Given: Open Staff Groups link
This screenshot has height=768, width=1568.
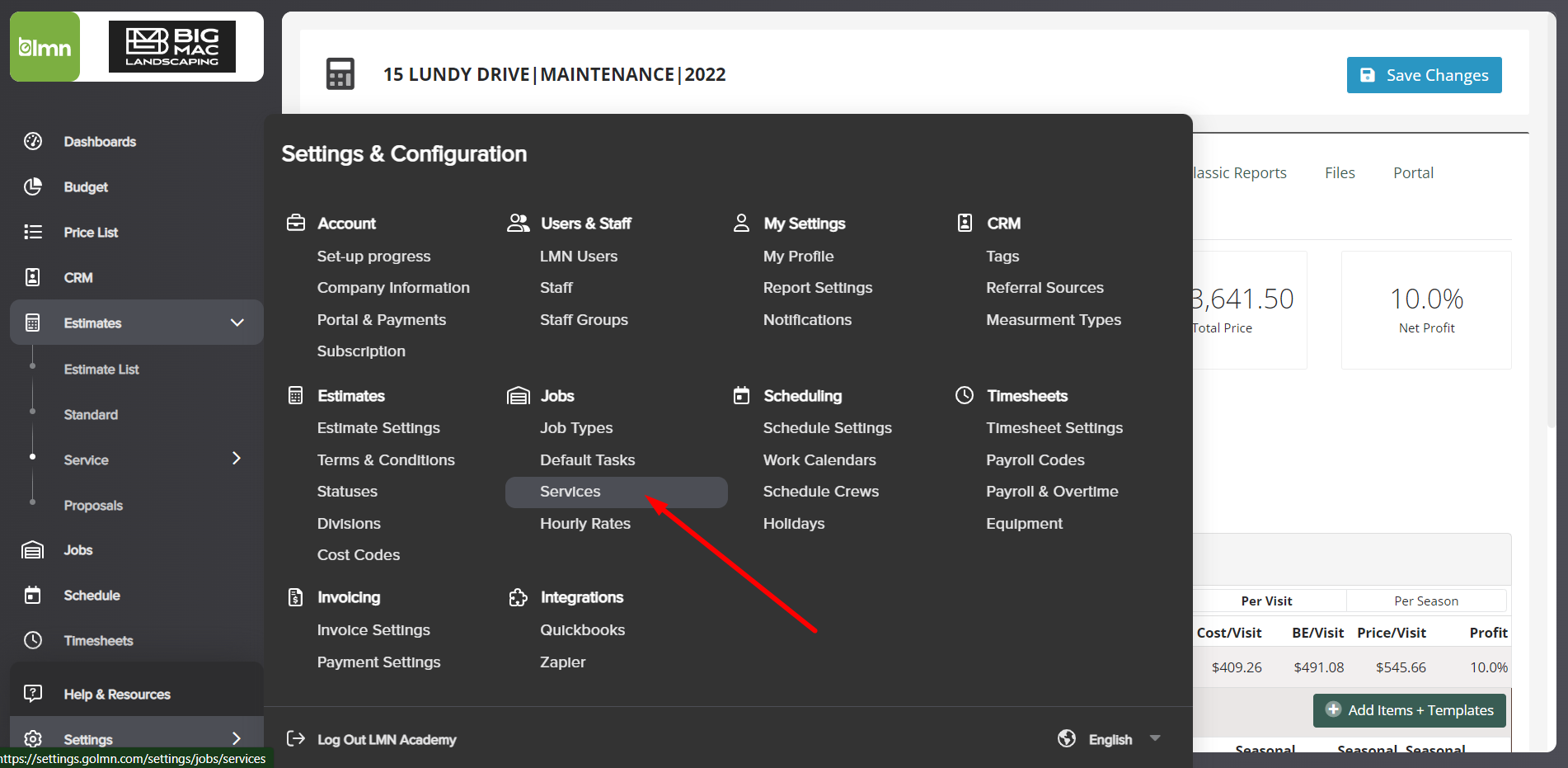Looking at the screenshot, I should (x=584, y=319).
